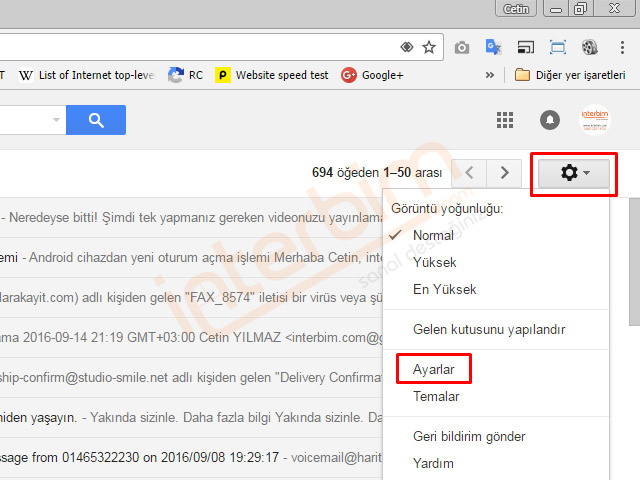Open the Interbim account avatar
This screenshot has width=640, height=480.
click(596, 120)
